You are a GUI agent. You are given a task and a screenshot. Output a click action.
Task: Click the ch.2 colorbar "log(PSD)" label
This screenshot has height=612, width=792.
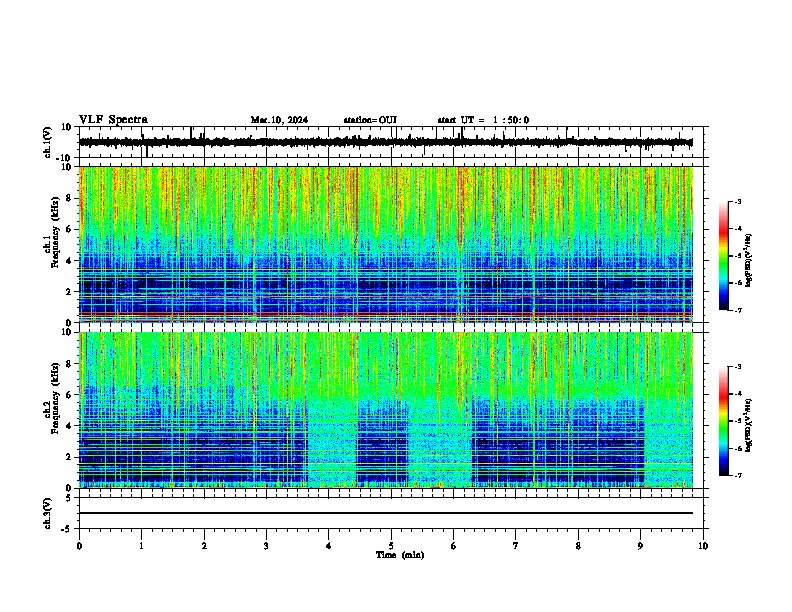(x=748, y=425)
